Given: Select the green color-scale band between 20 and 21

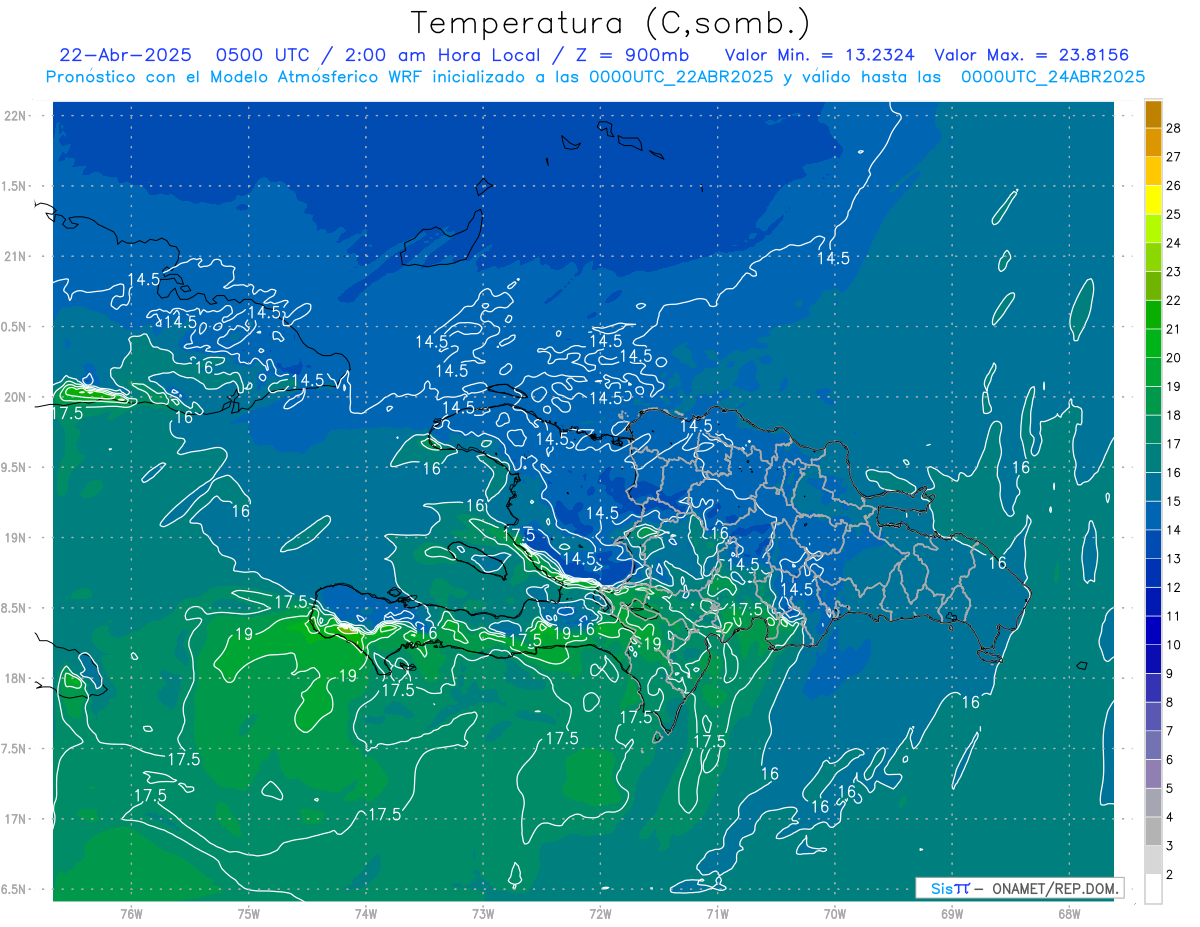Looking at the screenshot, I should point(1154,343).
